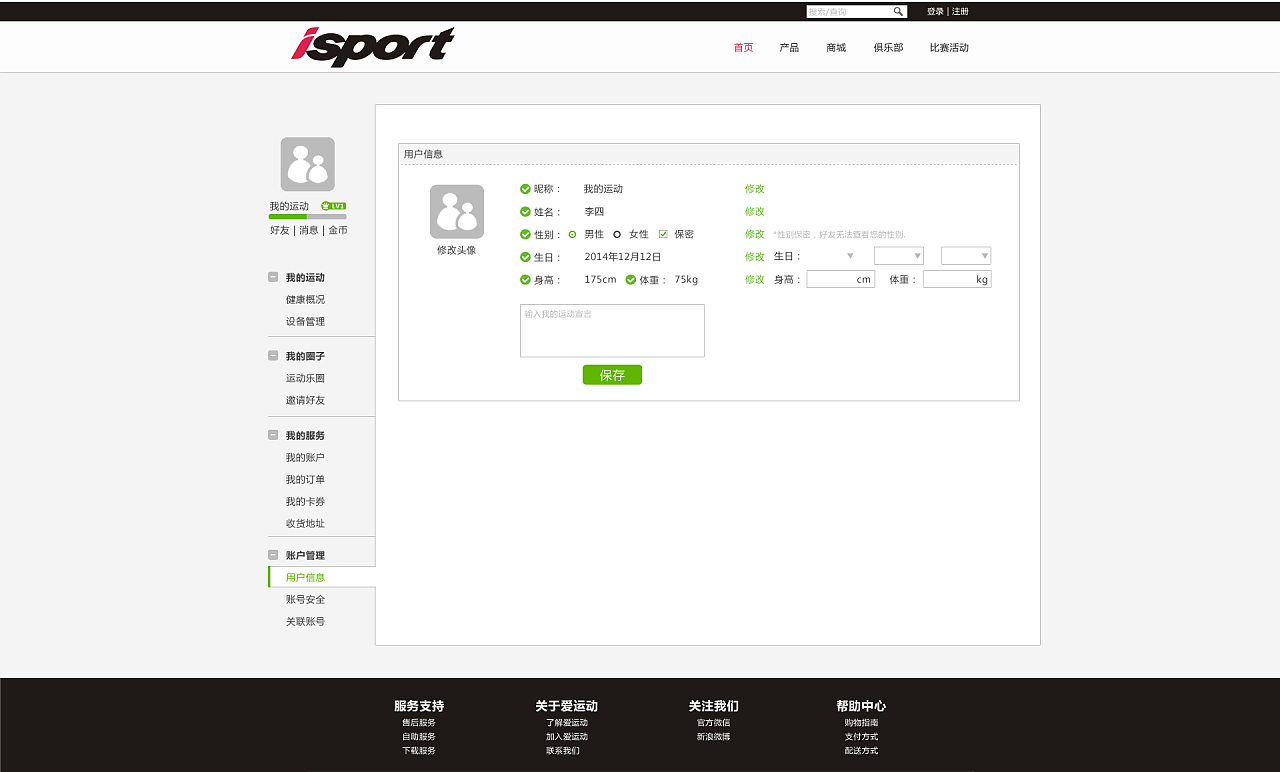The image size is (1280, 772).
Task: Go to 首页 in top navigation
Action: (743, 48)
